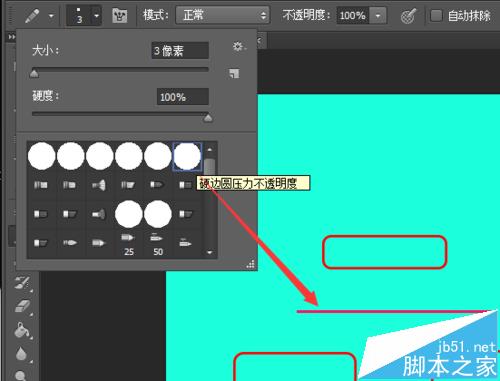Click the brush size preview showing 3
The image size is (500, 381).
[79, 15]
